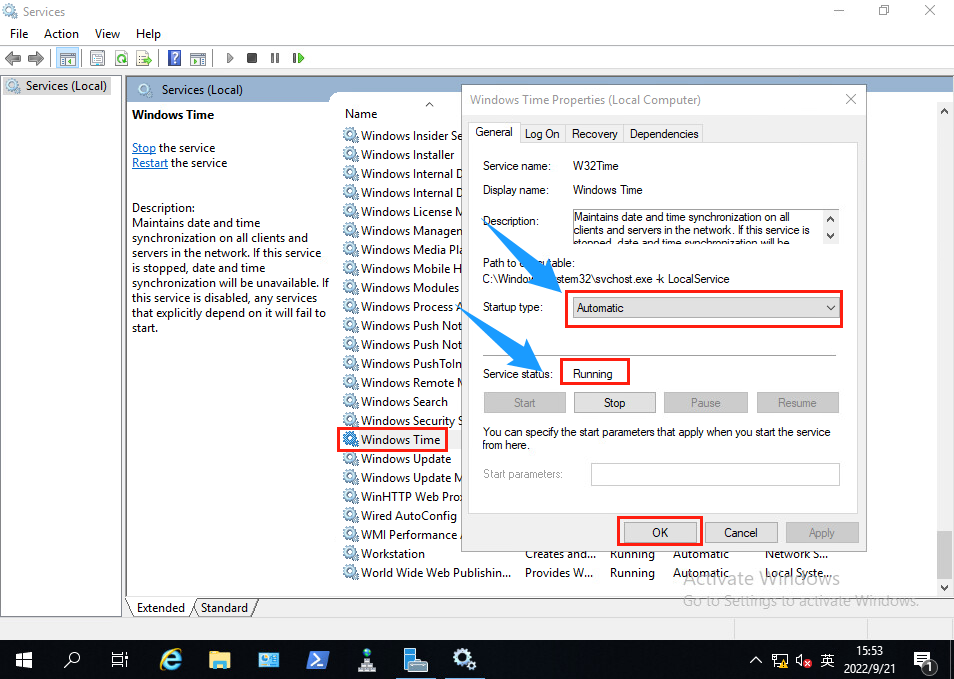
Task: Open File Explorer from the taskbar
Action: pos(220,660)
